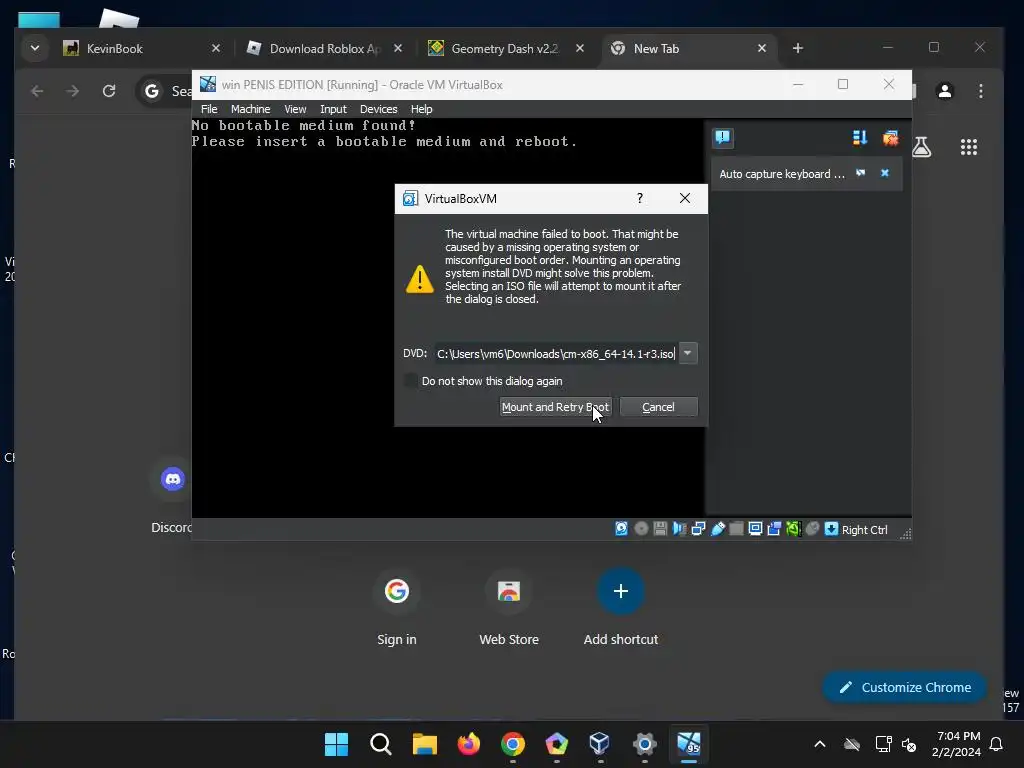
Task: Open the Chrome profile avatar icon
Action: 944,91
